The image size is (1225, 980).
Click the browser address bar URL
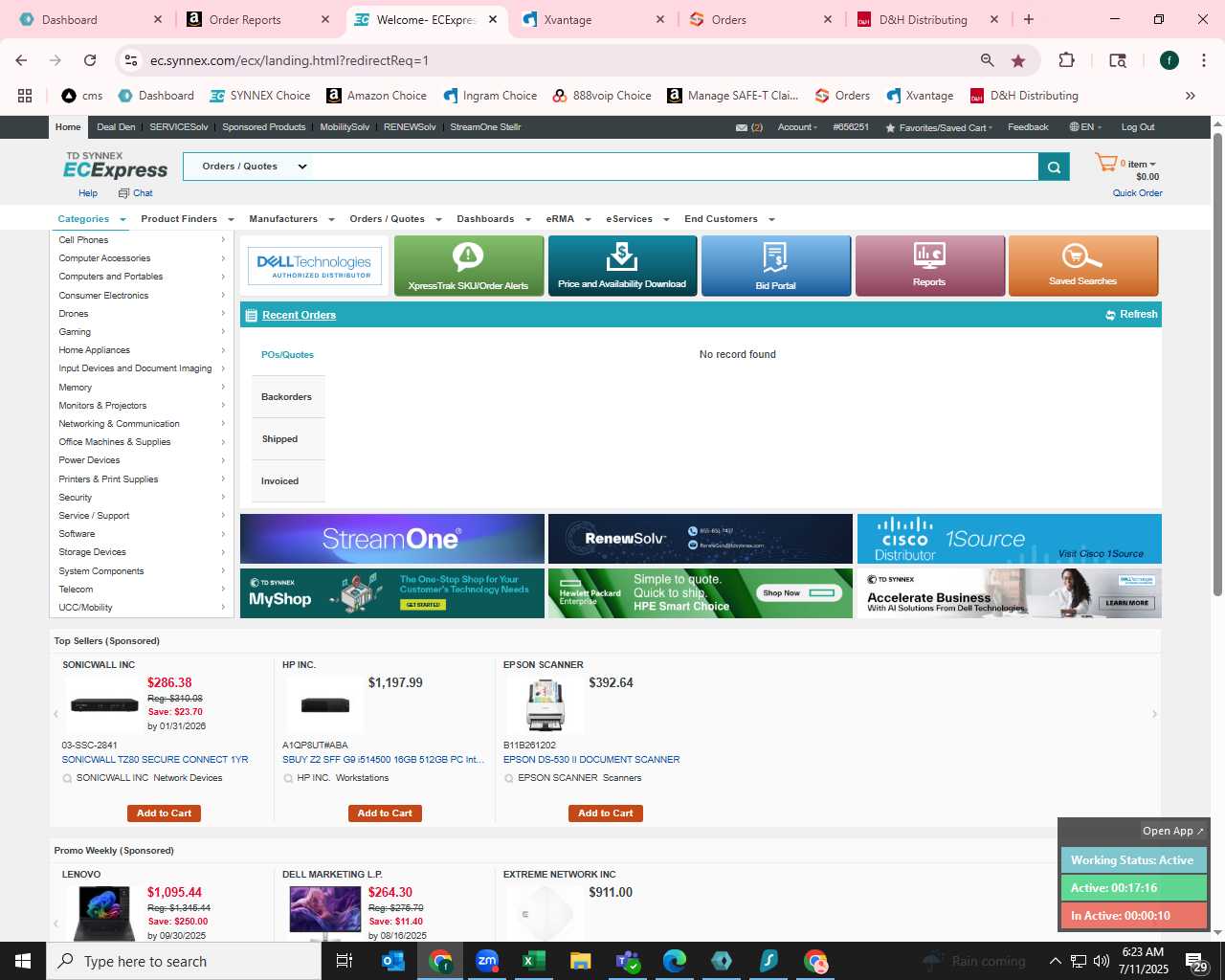coord(289,60)
